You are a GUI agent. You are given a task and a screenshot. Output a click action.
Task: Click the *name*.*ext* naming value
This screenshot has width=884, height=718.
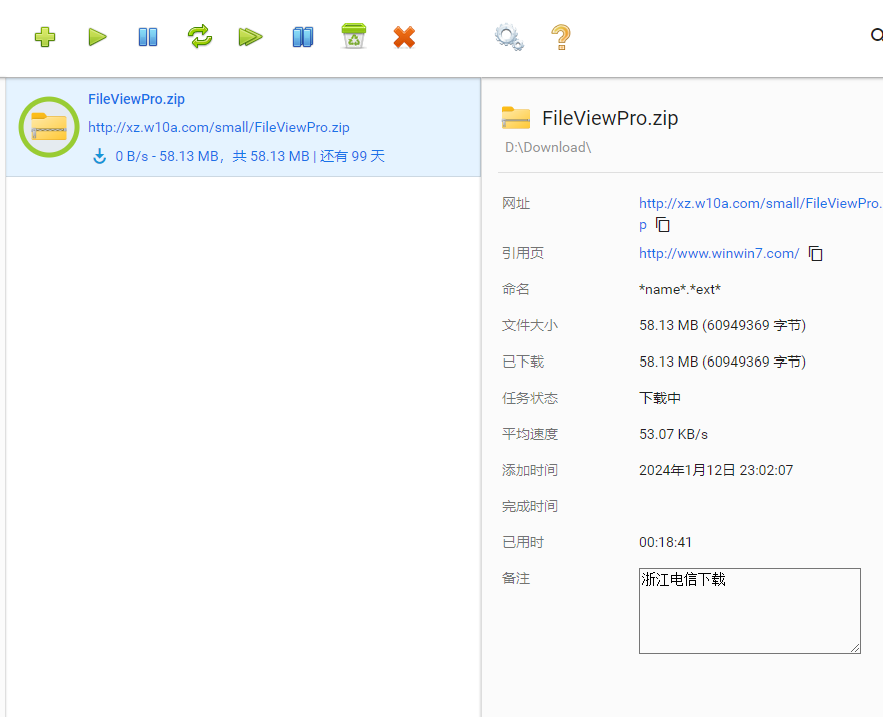[x=680, y=290]
